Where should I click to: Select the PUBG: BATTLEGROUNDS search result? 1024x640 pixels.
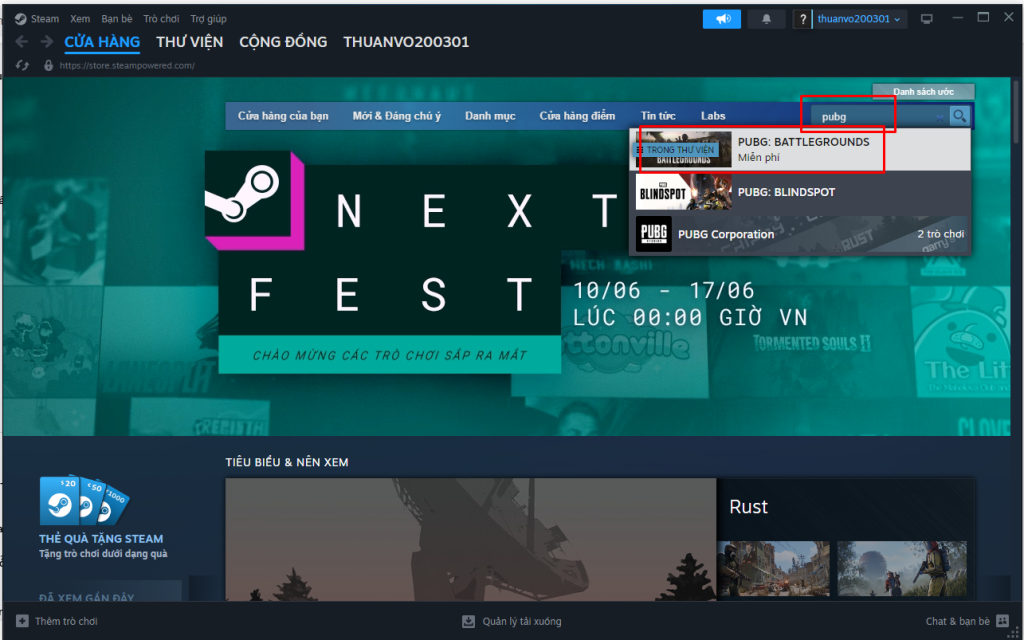[800, 150]
